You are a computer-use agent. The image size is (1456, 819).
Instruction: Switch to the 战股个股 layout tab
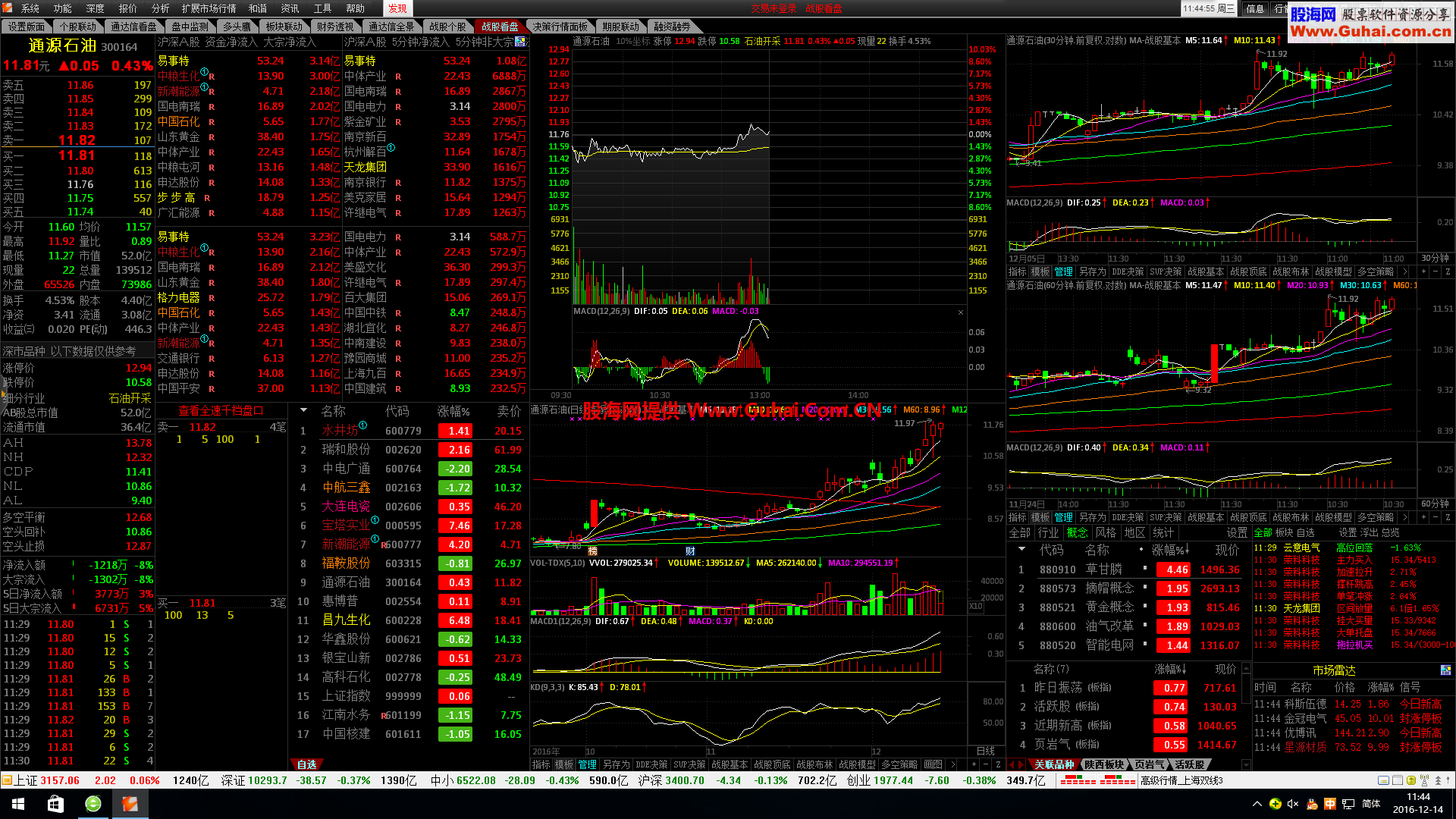447,27
